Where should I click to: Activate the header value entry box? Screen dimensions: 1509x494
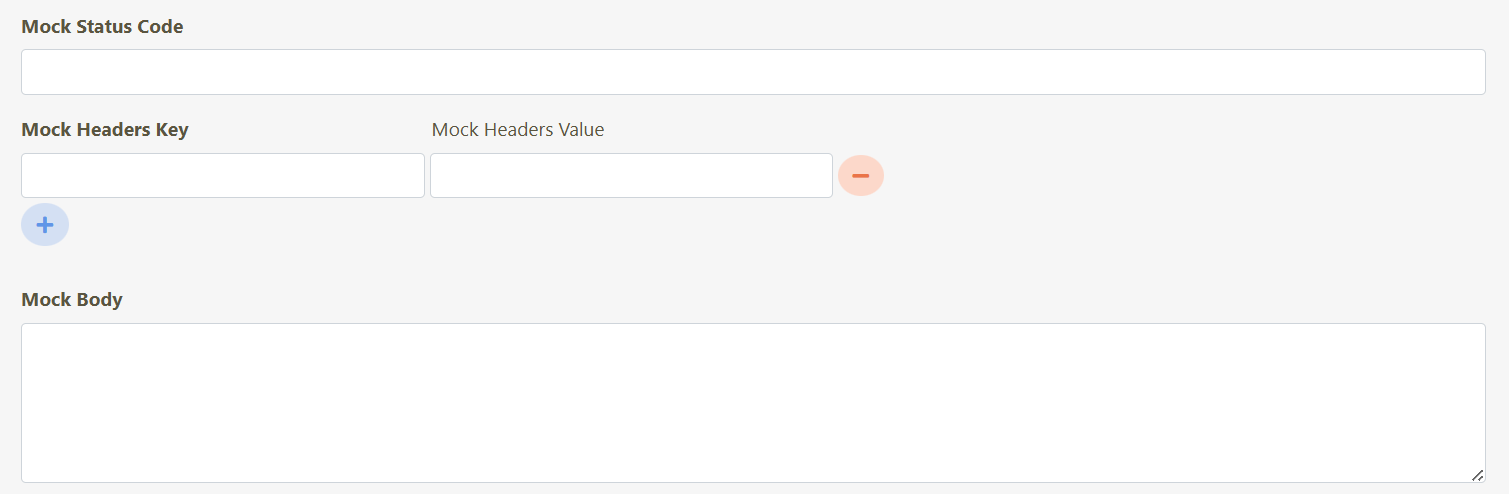(631, 176)
